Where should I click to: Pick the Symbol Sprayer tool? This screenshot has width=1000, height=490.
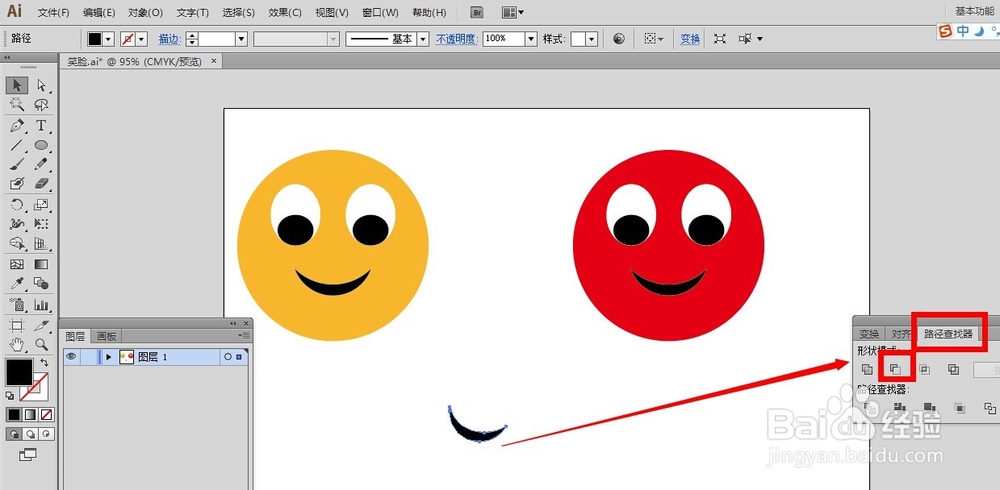pos(17,304)
